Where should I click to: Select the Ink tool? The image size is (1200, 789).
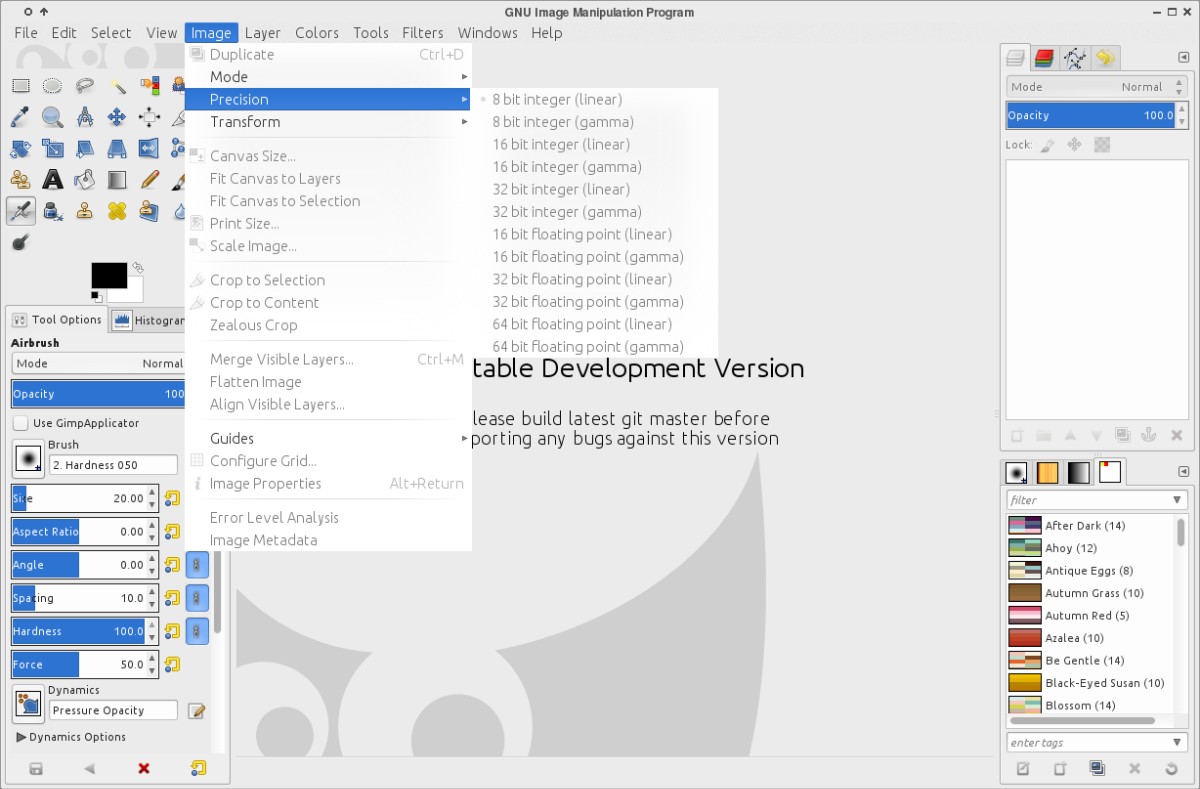[x=52, y=211]
